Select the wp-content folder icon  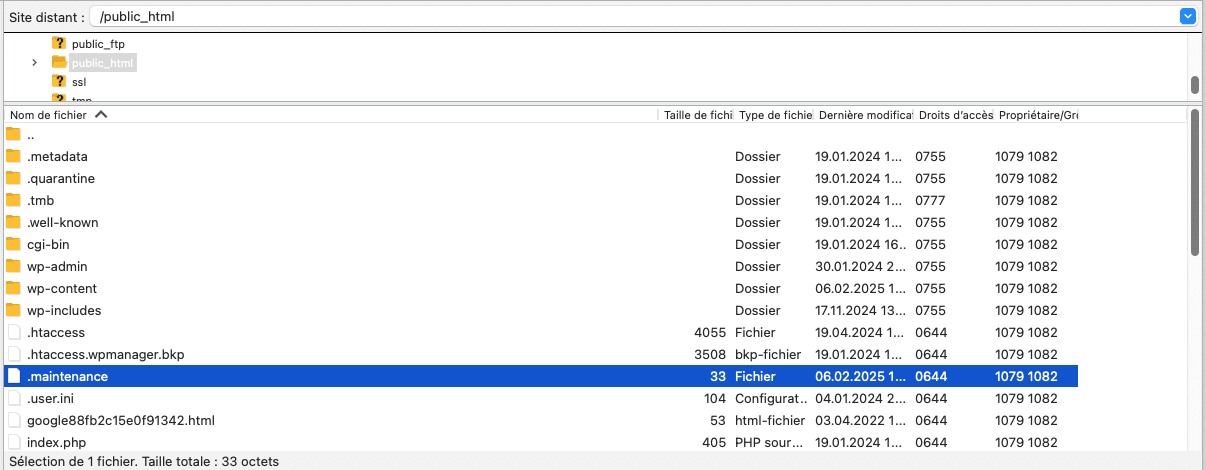[13, 288]
